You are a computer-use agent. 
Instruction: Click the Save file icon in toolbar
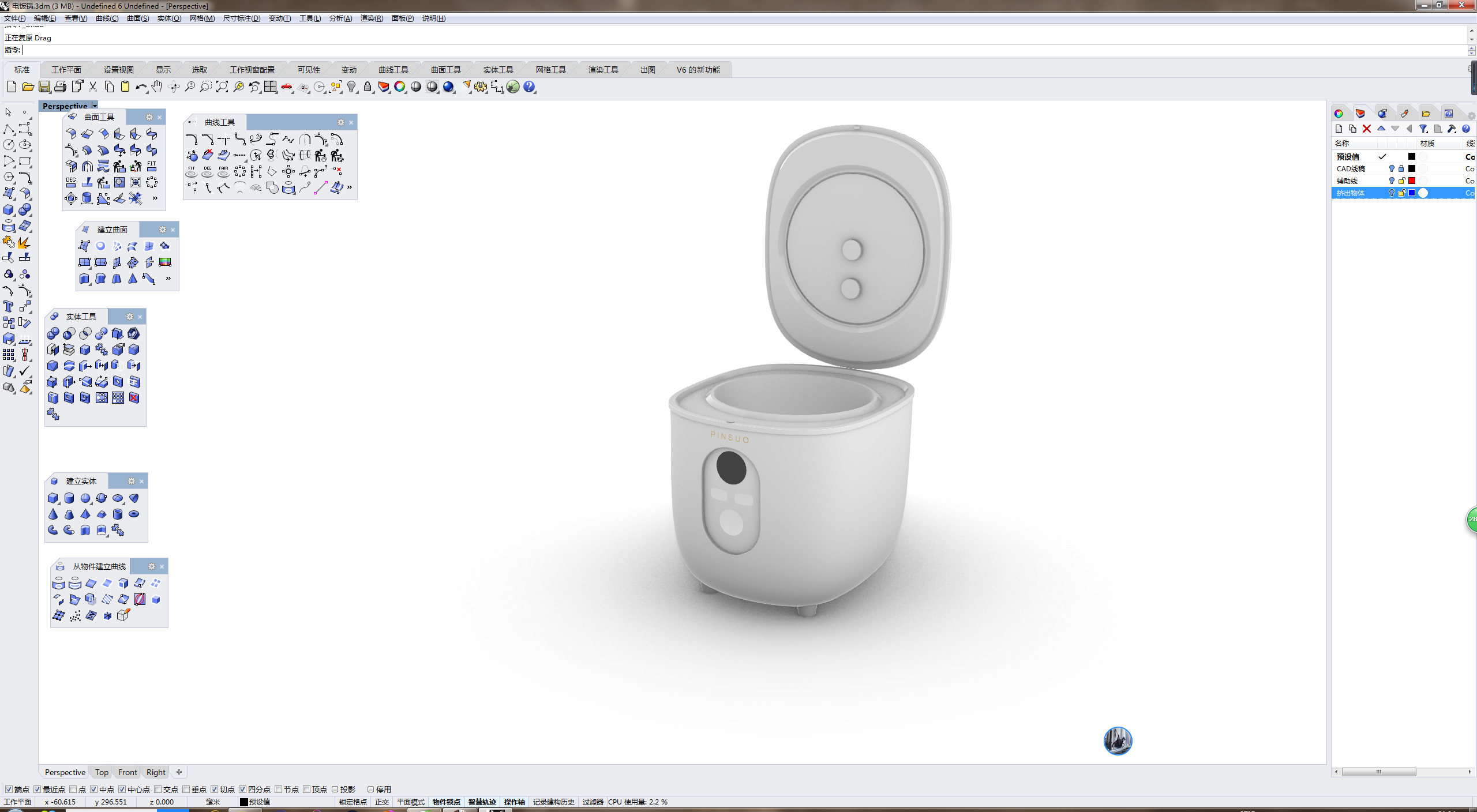[x=44, y=87]
